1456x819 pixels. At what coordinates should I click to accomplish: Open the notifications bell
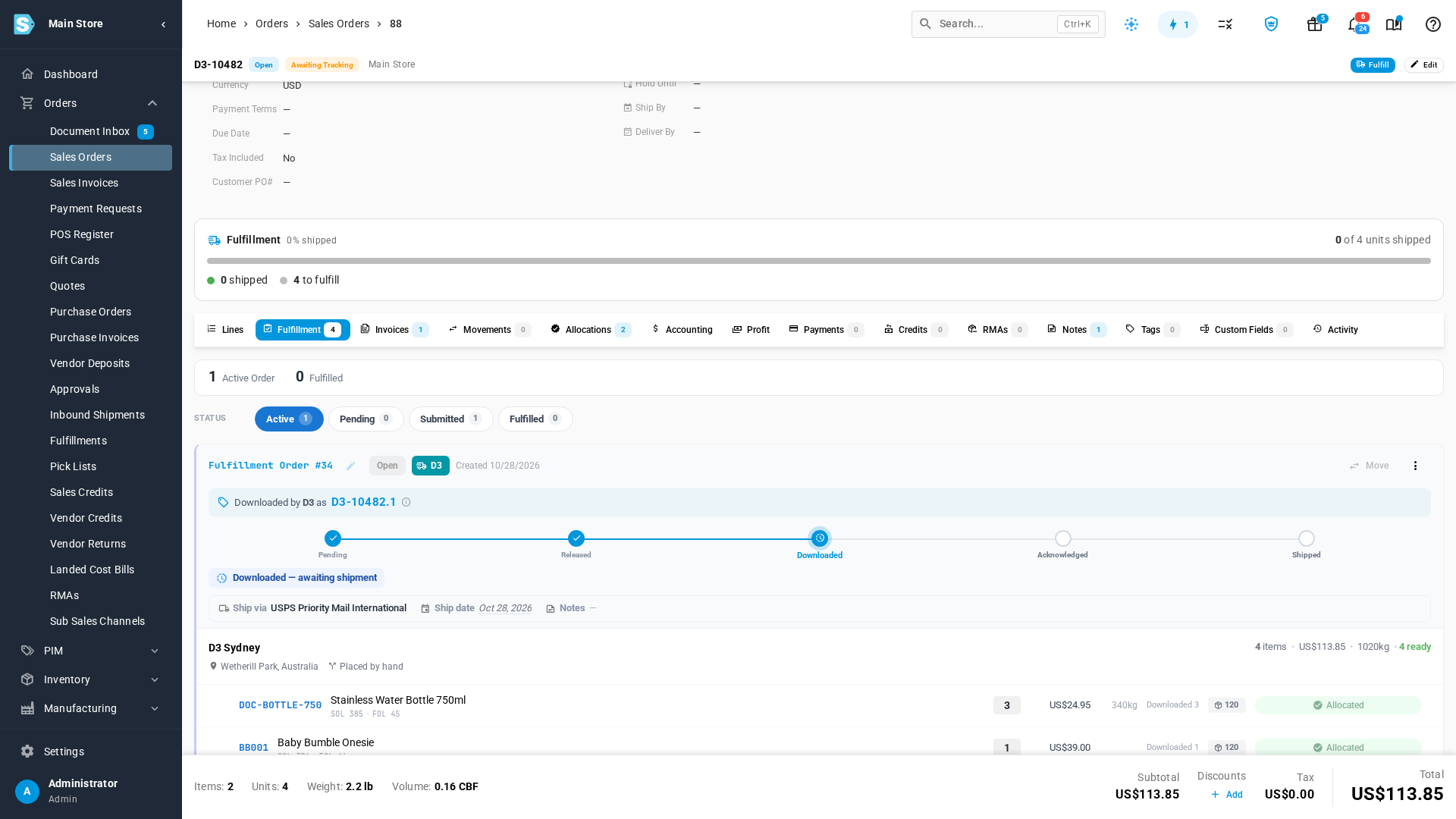pyautogui.click(x=1354, y=24)
